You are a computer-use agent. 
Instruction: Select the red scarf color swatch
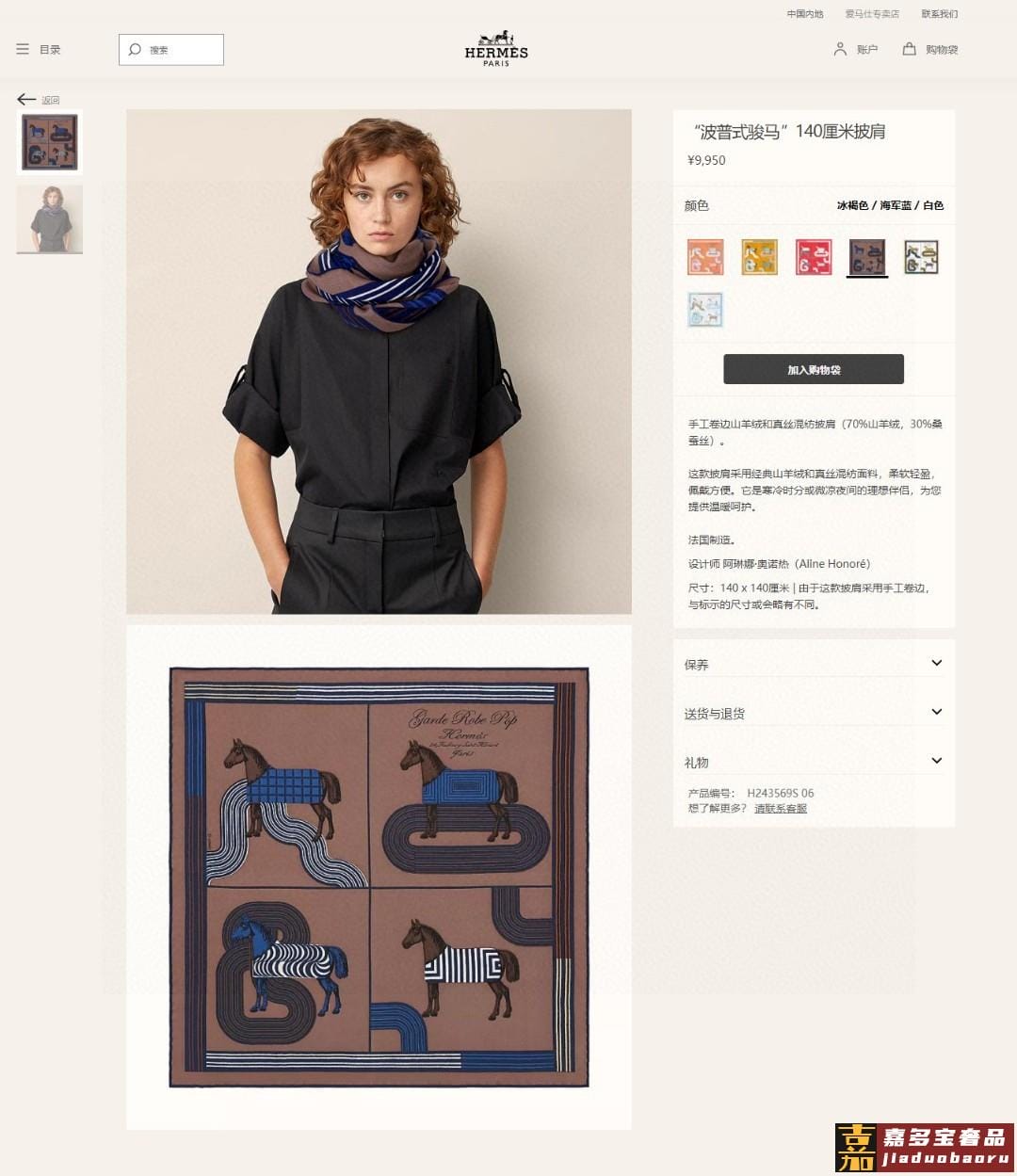click(x=814, y=257)
